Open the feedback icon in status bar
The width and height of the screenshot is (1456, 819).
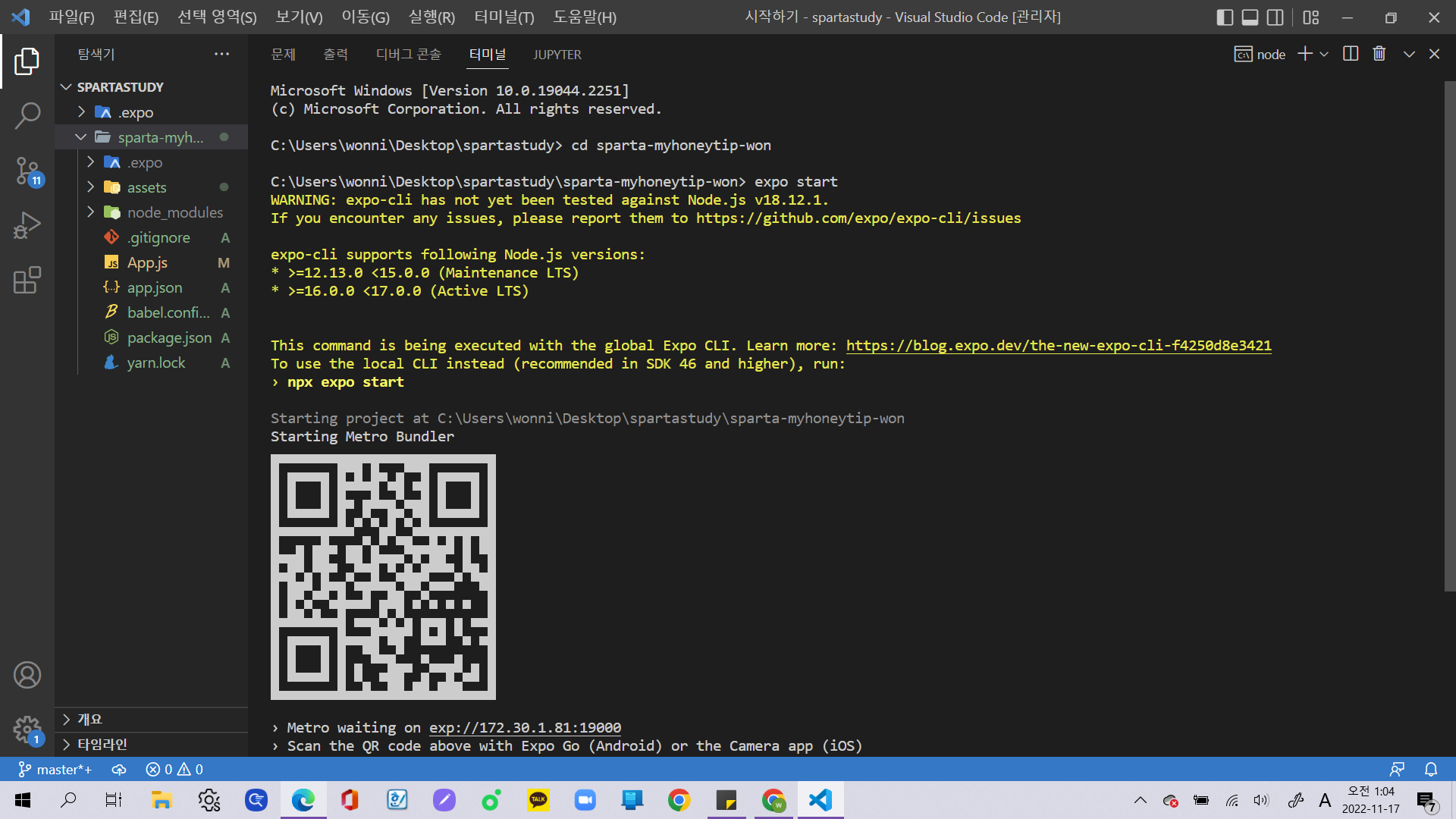(x=1397, y=770)
